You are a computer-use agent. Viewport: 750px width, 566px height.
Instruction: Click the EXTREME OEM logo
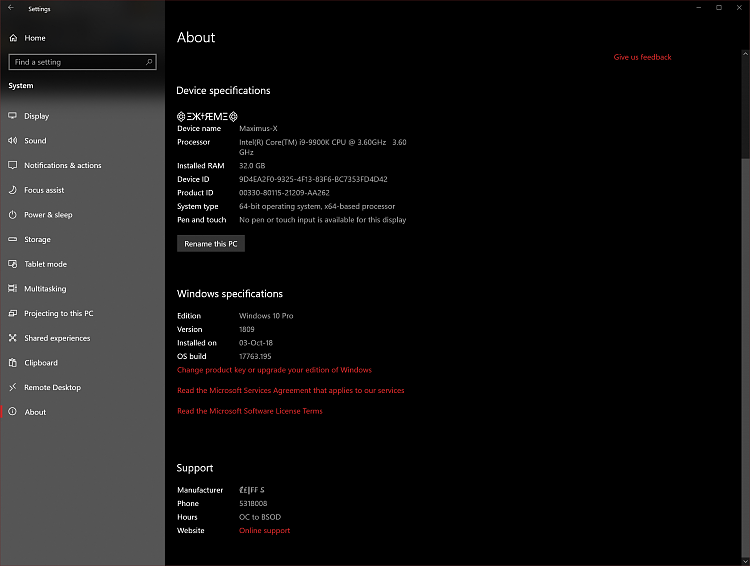click(x=207, y=116)
